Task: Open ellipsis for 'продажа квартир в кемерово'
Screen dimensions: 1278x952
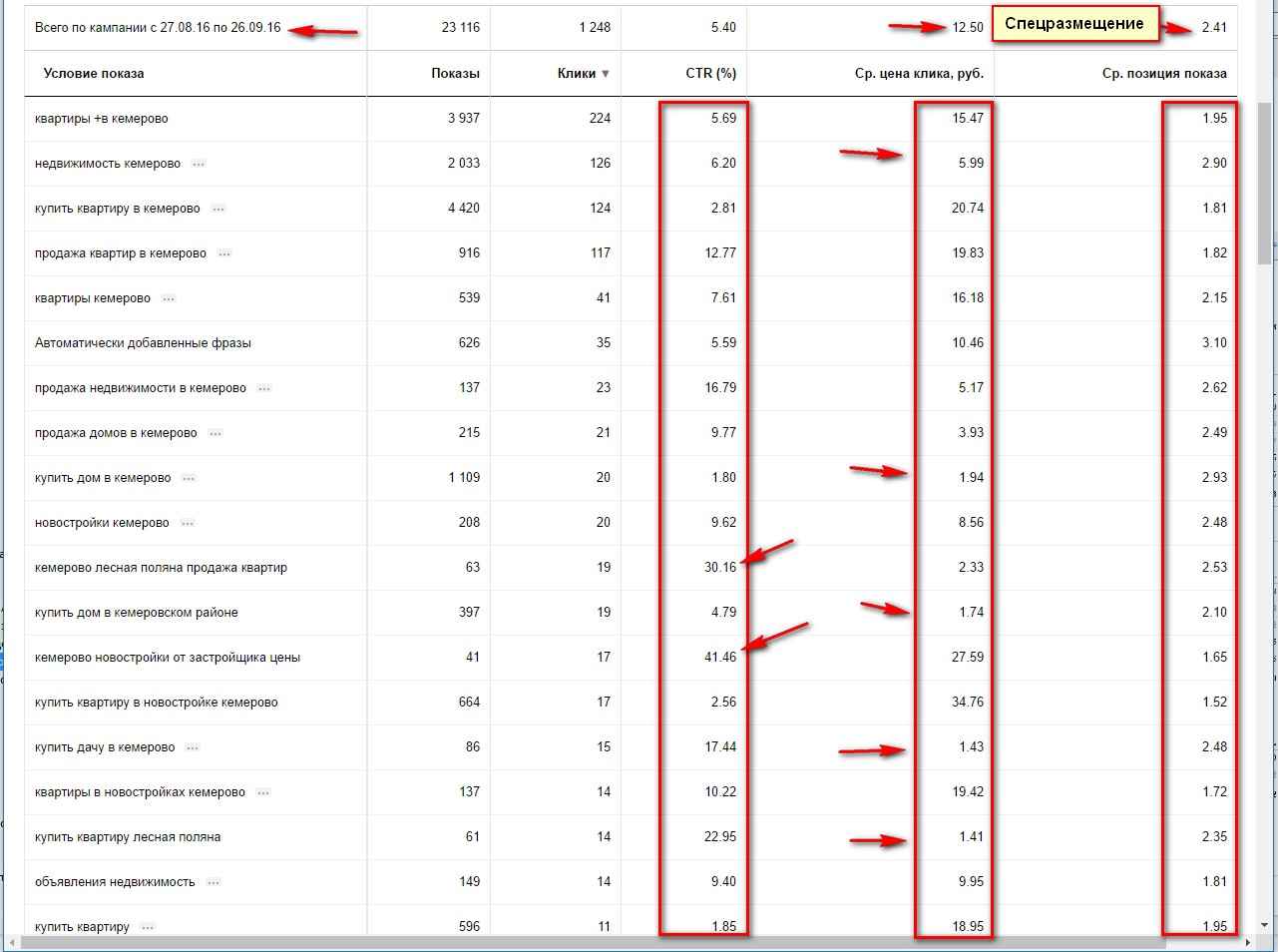Action: [x=224, y=253]
